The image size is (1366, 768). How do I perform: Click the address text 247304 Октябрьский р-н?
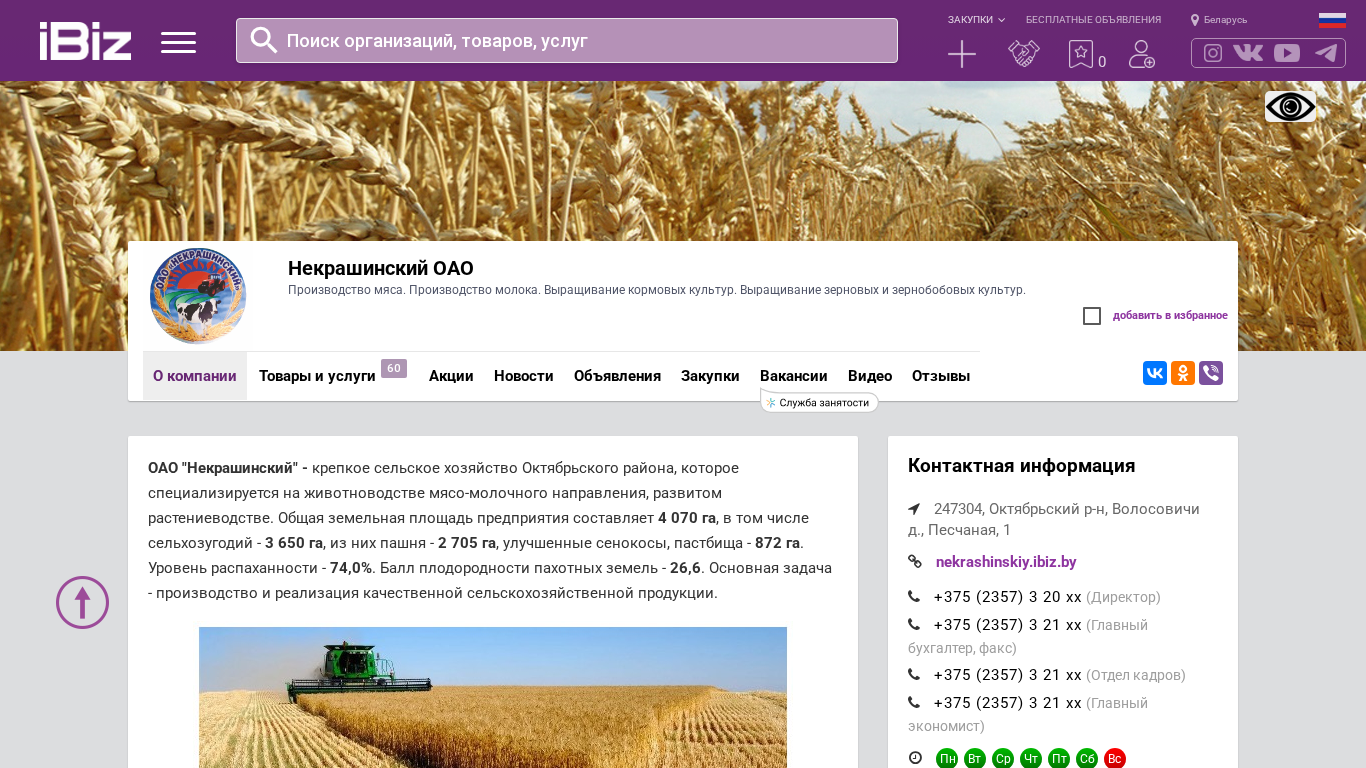1054,519
